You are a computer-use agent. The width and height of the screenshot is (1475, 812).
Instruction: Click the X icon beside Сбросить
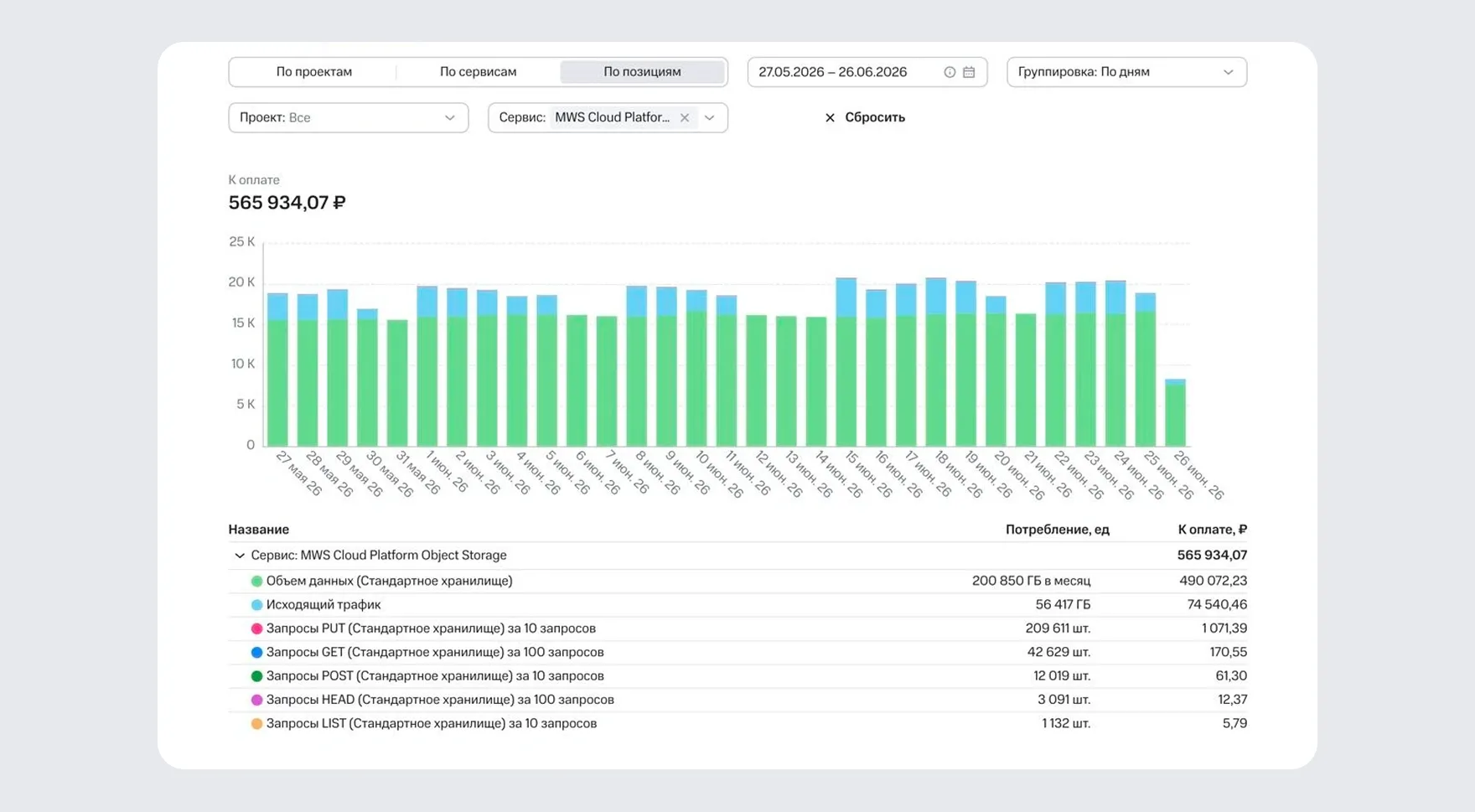830,117
